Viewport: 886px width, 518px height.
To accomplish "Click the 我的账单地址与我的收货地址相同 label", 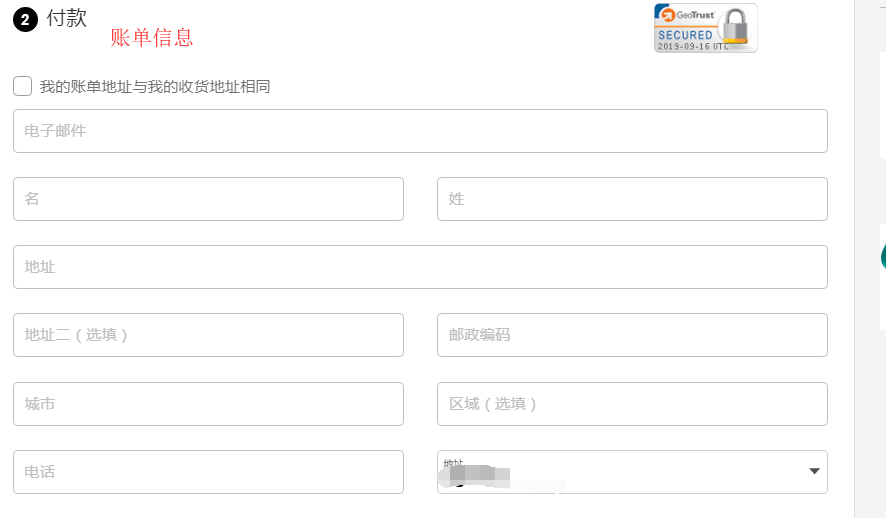I will (x=155, y=87).
